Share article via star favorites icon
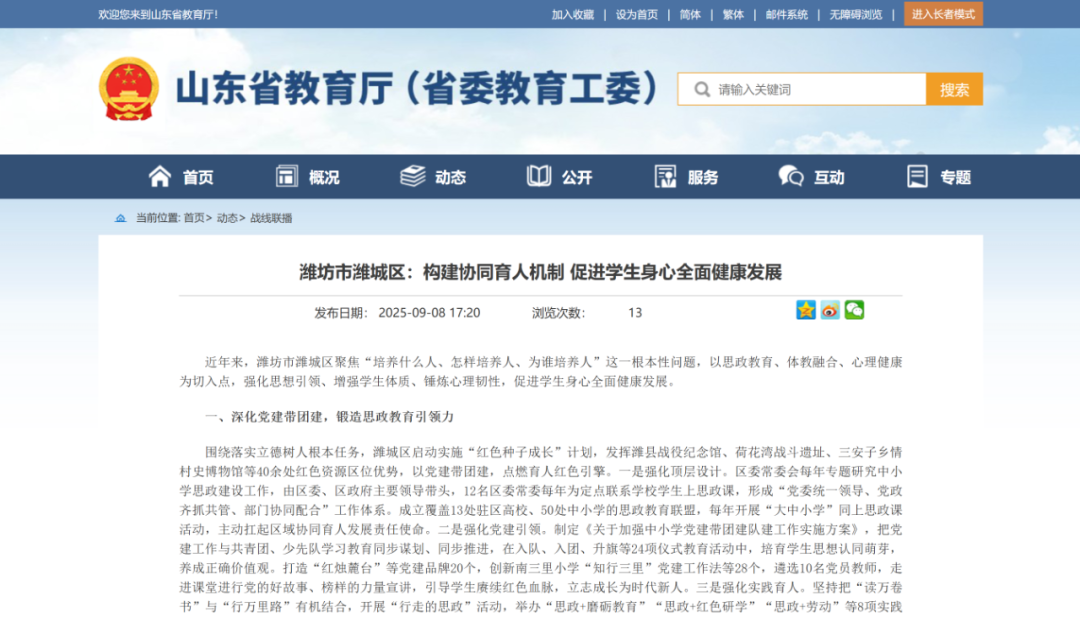The image size is (1080, 618). point(806,310)
